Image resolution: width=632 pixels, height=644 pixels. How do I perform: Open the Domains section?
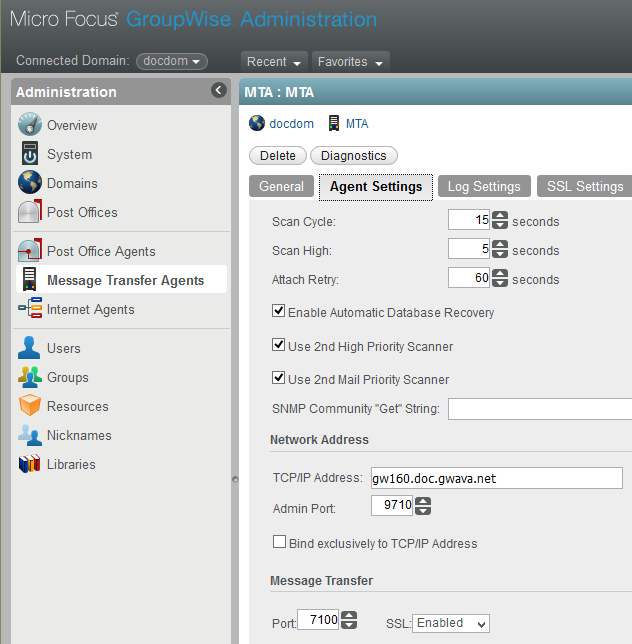72,183
